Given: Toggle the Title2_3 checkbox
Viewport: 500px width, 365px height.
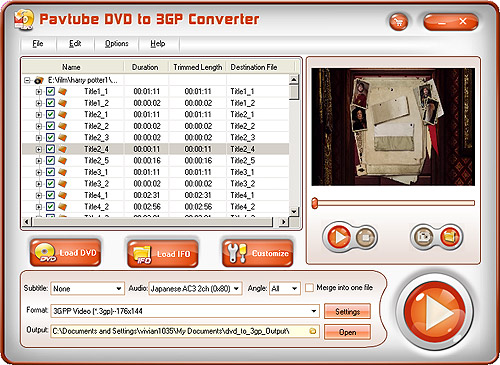Looking at the screenshot, I should click(50, 137).
